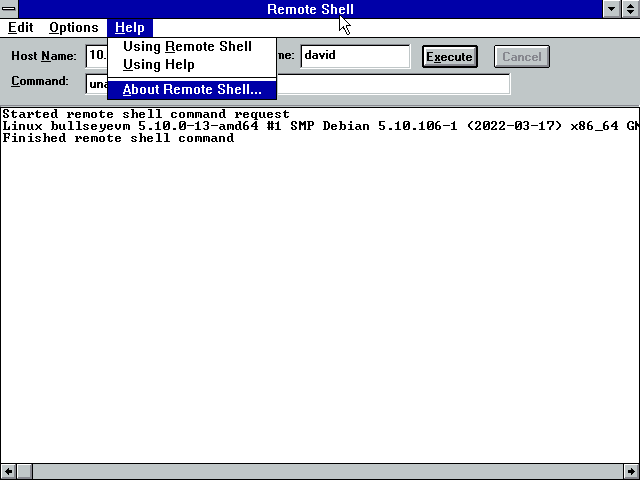Click the Execute button
Image resolution: width=640 pixels, height=480 pixels.
pos(449,56)
